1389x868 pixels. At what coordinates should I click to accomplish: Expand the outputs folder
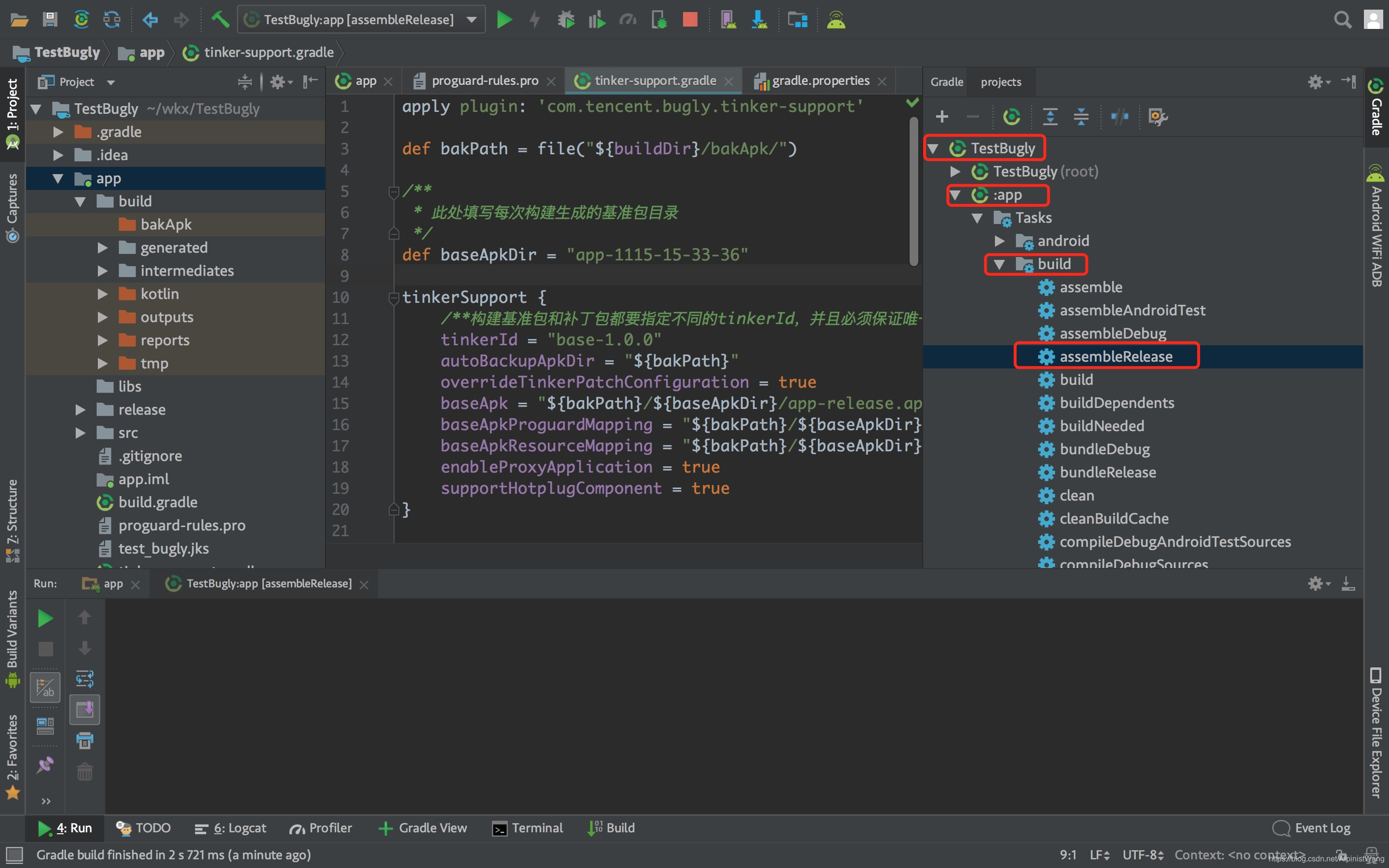(x=103, y=317)
